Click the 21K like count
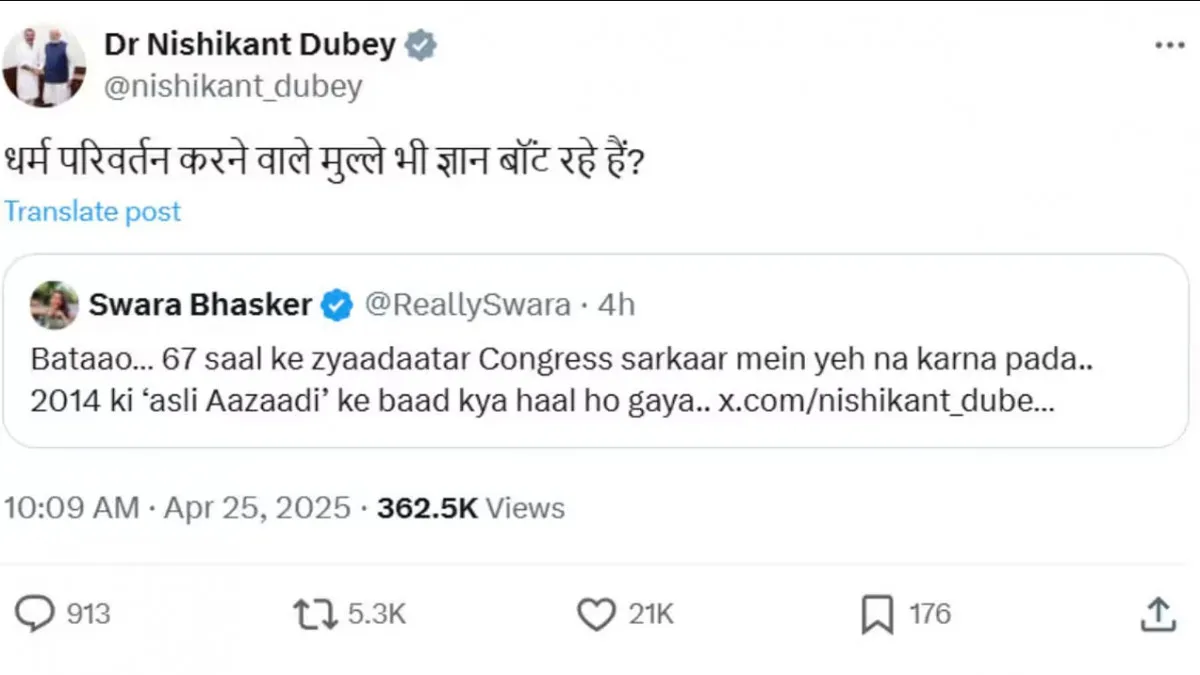This screenshot has width=1200, height=675. pyautogui.click(x=650, y=613)
